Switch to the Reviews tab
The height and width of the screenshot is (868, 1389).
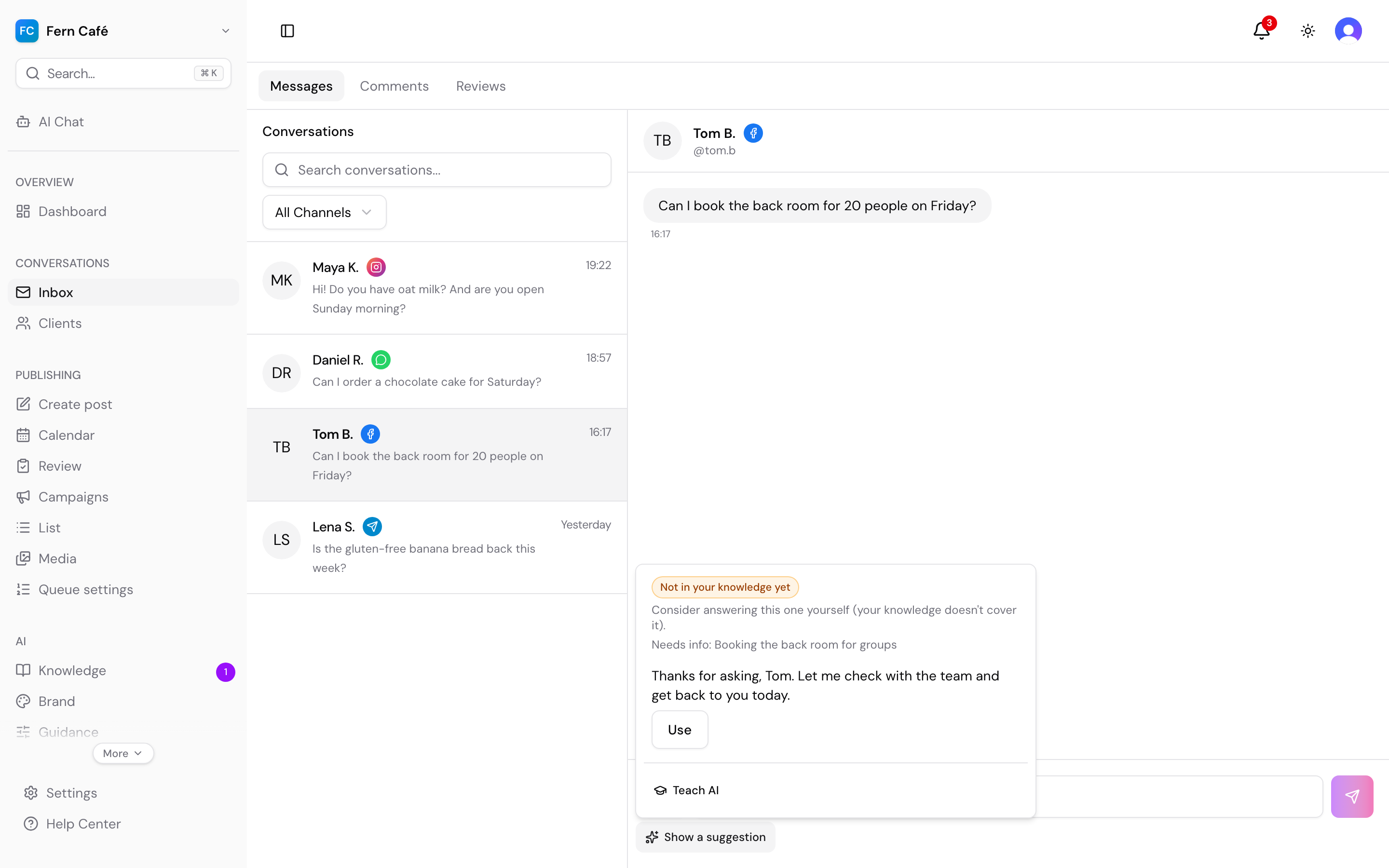(x=481, y=86)
